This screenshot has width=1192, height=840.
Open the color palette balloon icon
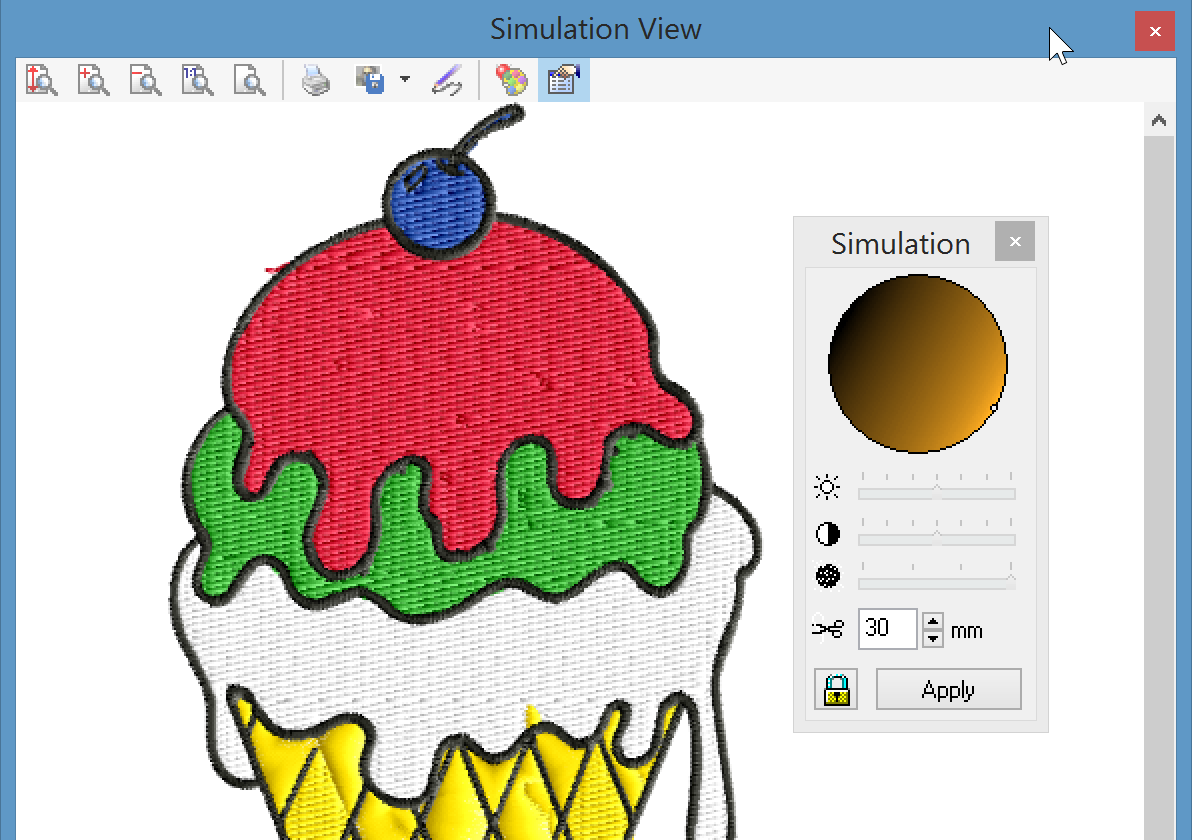[x=511, y=80]
